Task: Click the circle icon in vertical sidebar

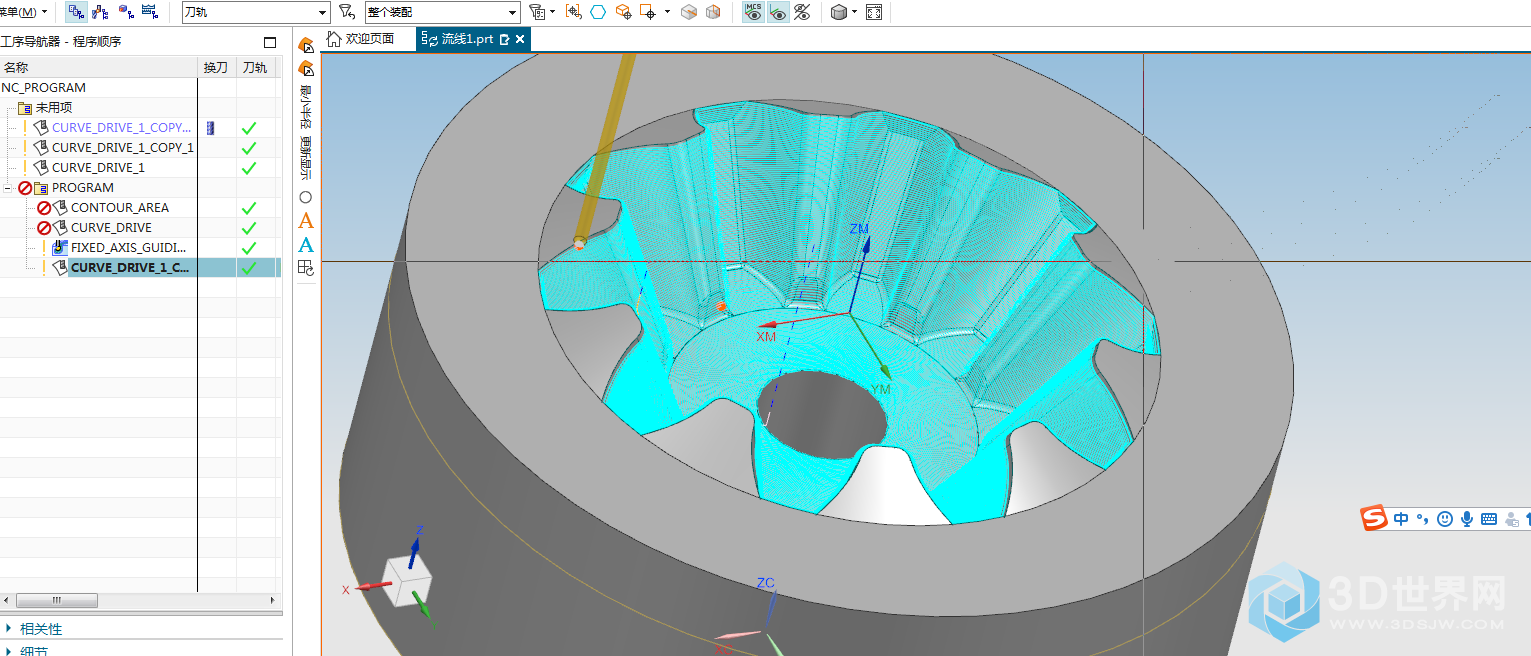Action: pos(306,197)
